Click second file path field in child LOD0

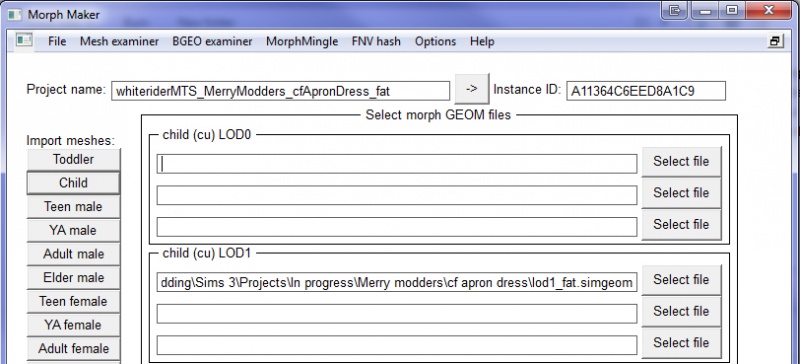pyautogui.click(x=397, y=195)
